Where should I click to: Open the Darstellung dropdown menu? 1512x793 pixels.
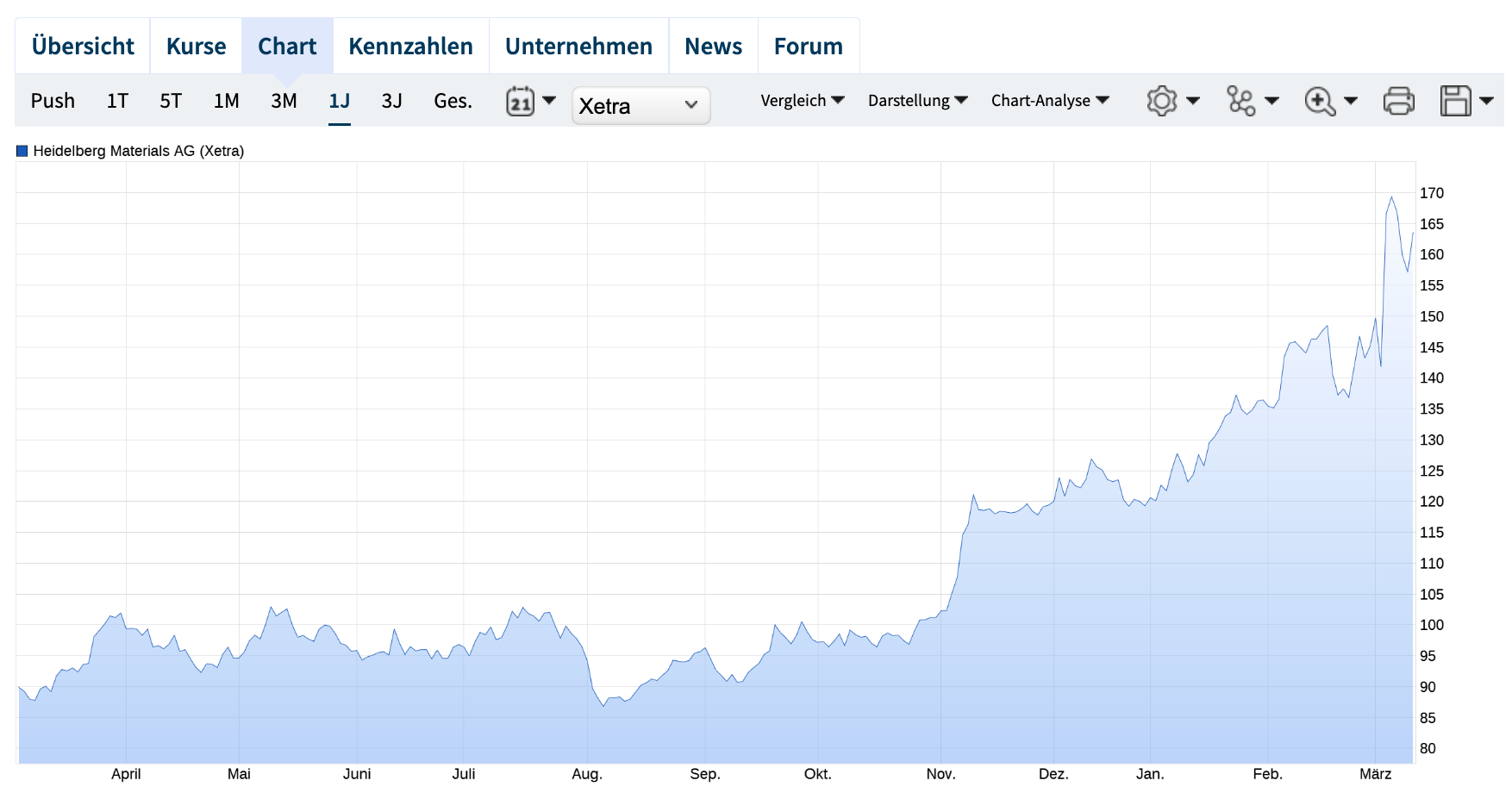(917, 101)
